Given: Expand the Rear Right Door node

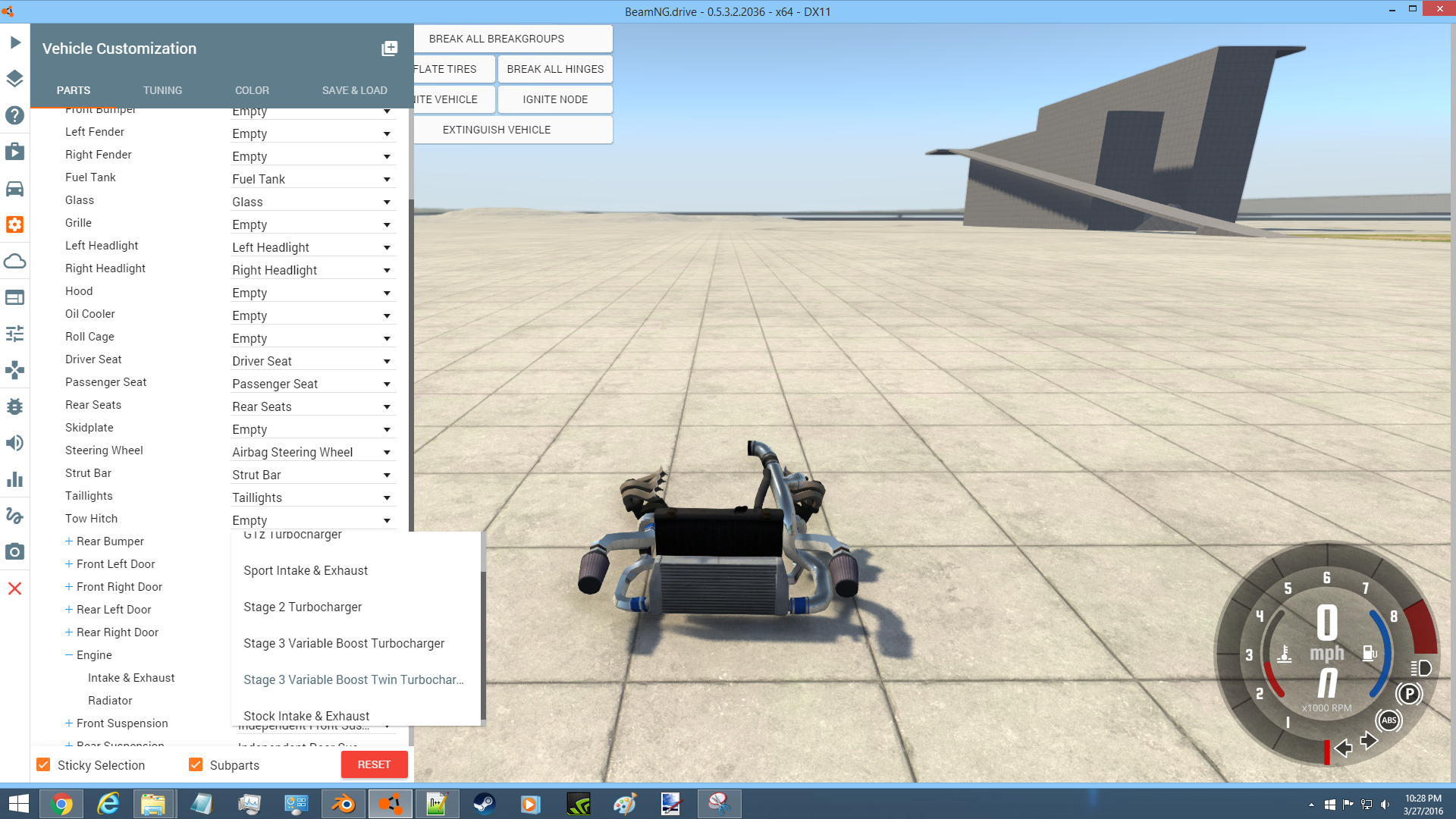Looking at the screenshot, I should coord(69,632).
